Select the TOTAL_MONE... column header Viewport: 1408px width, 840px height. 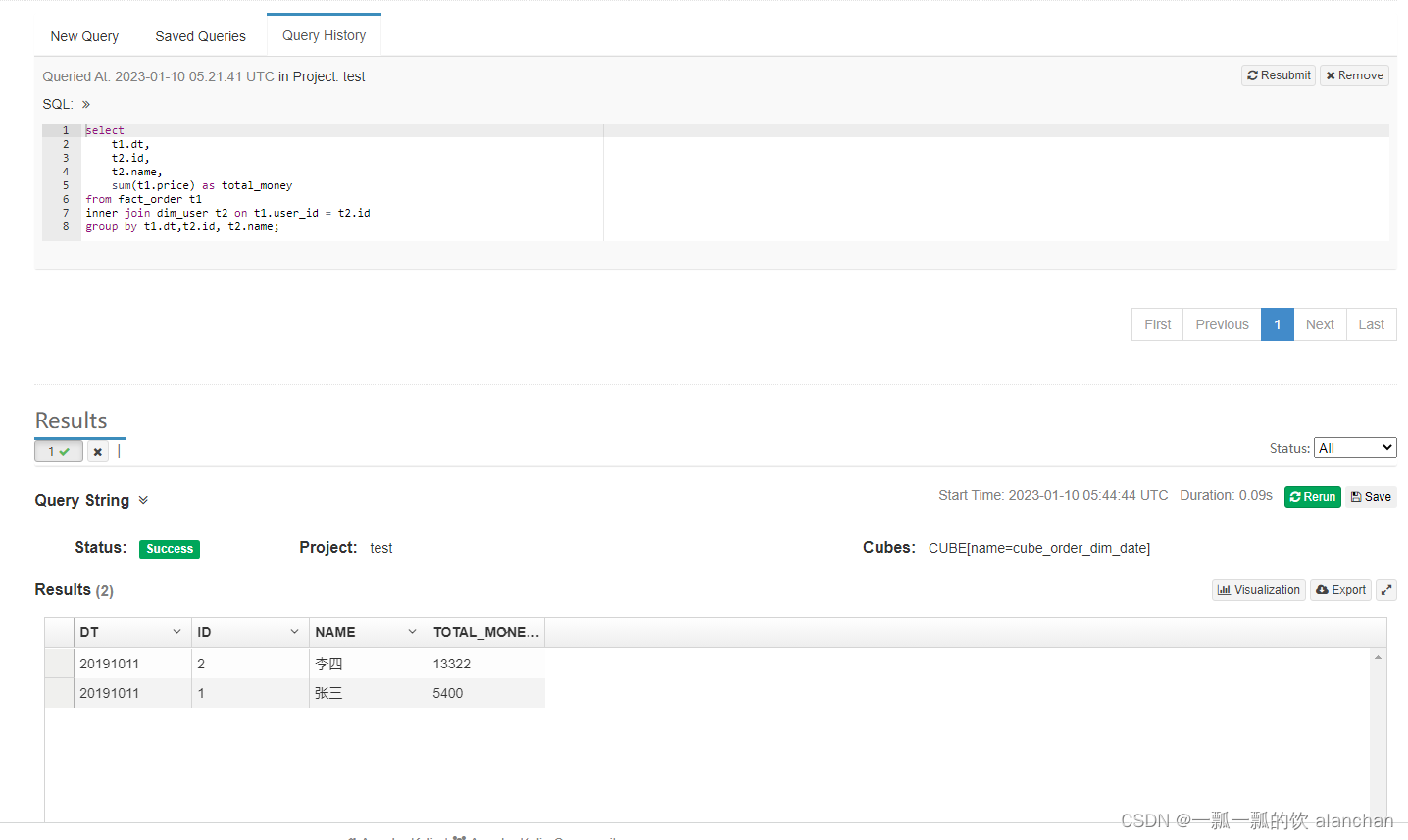(486, 632)
